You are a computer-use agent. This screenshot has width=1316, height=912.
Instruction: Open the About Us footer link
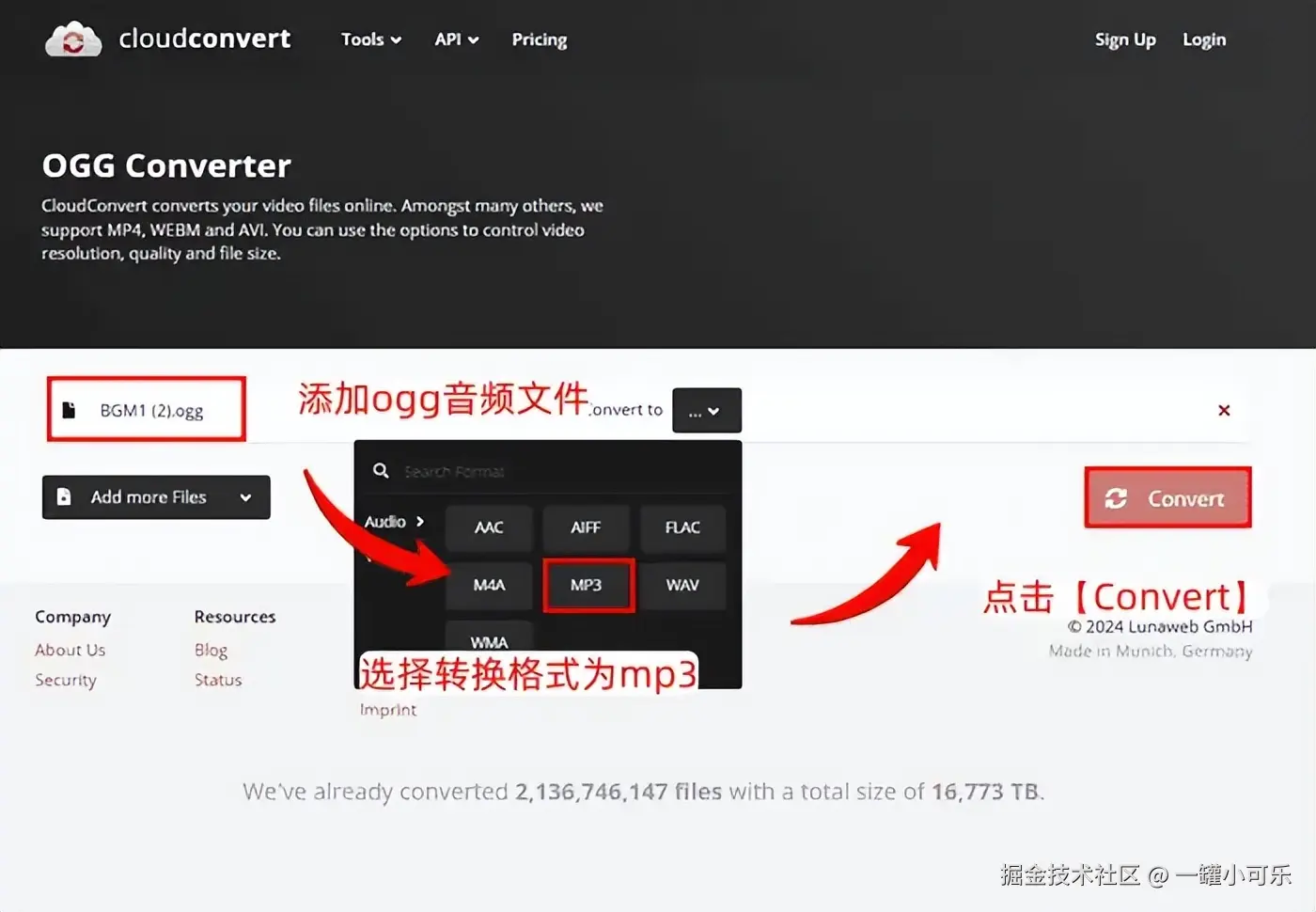click(70, 650)
